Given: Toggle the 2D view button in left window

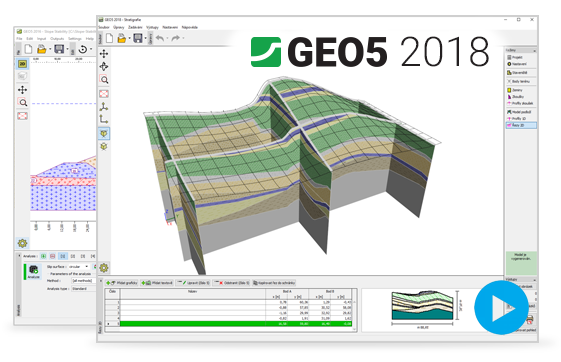Looking at the screenshot, I should 23,64.
